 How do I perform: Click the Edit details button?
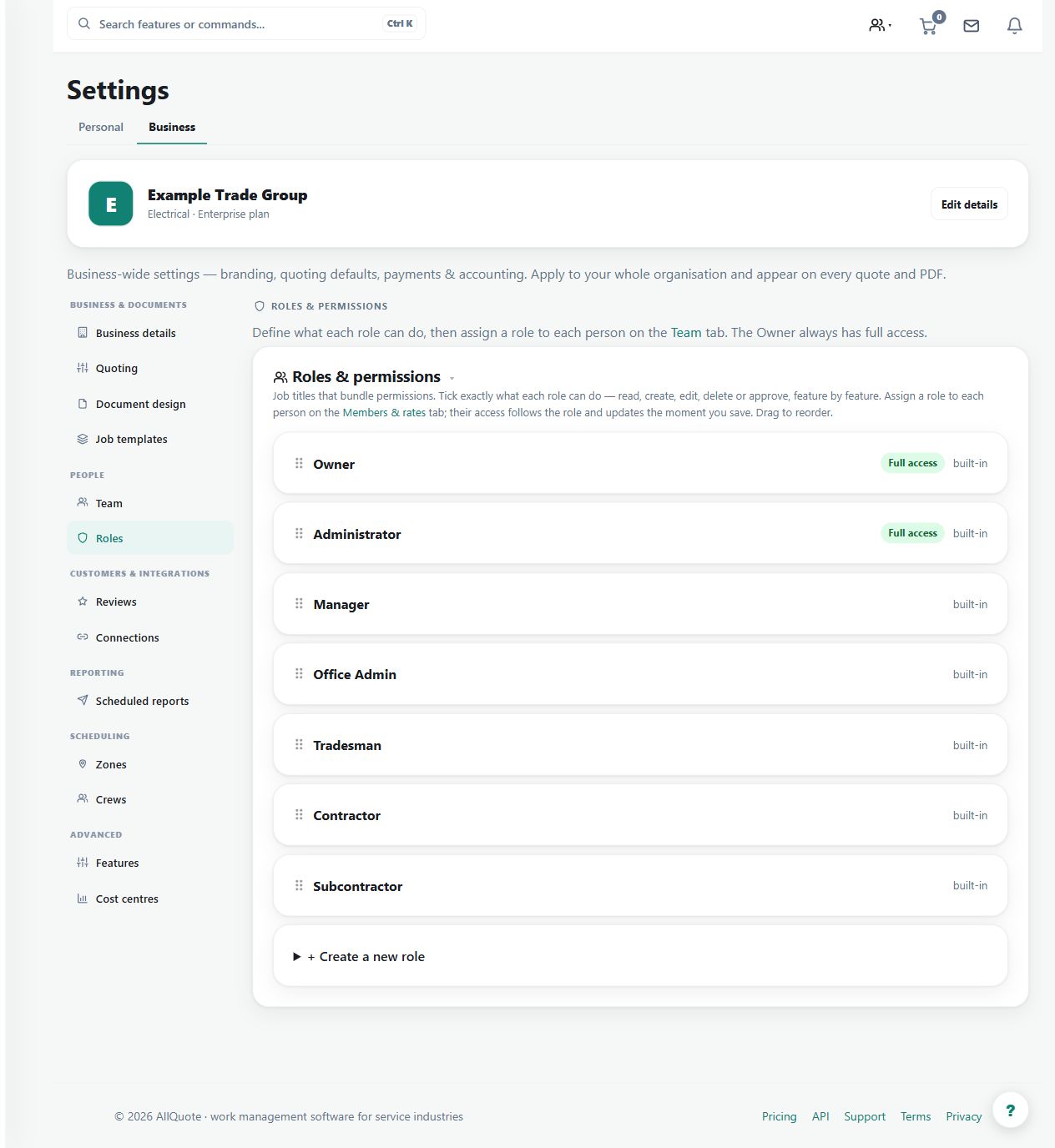969,204
